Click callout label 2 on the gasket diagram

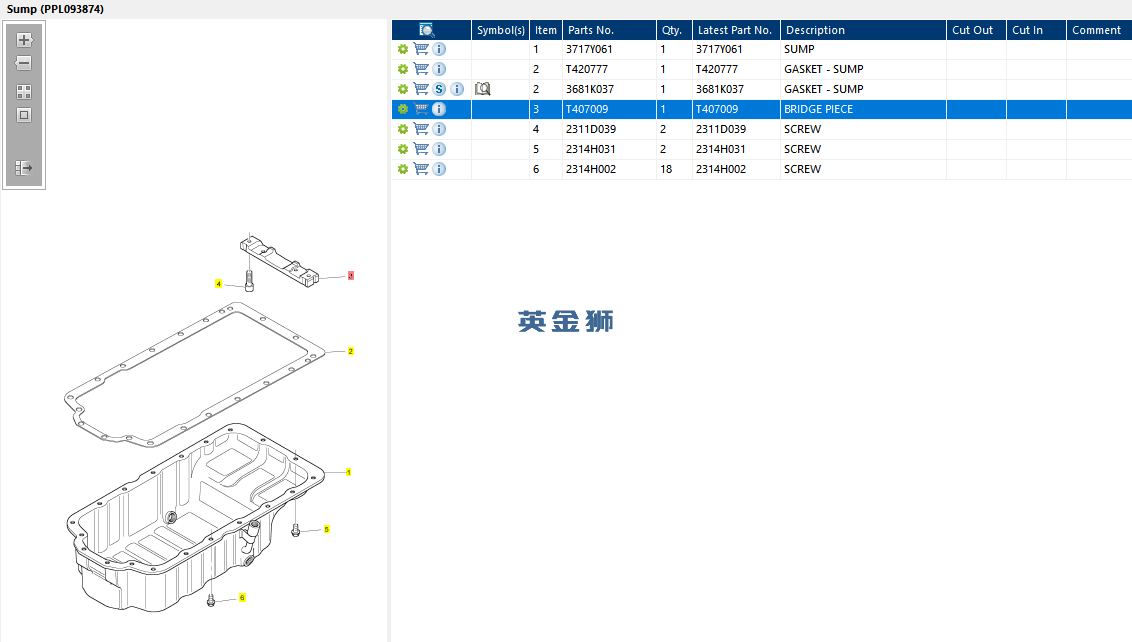tap(351, 351)
